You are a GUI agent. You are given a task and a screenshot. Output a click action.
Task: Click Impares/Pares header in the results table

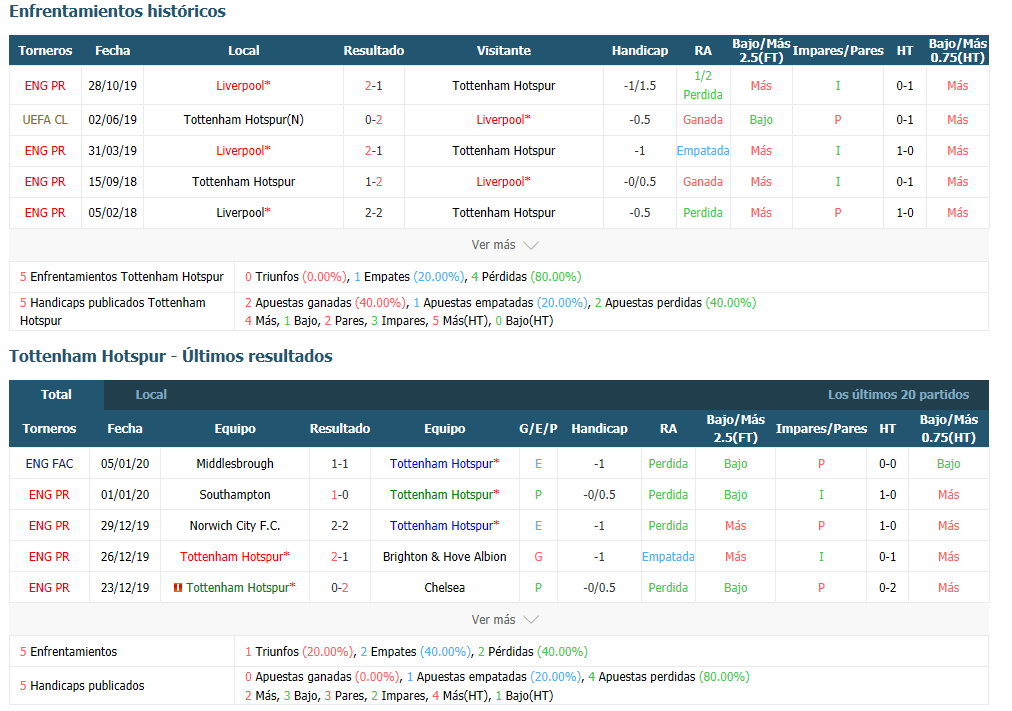tap(821, 428)
